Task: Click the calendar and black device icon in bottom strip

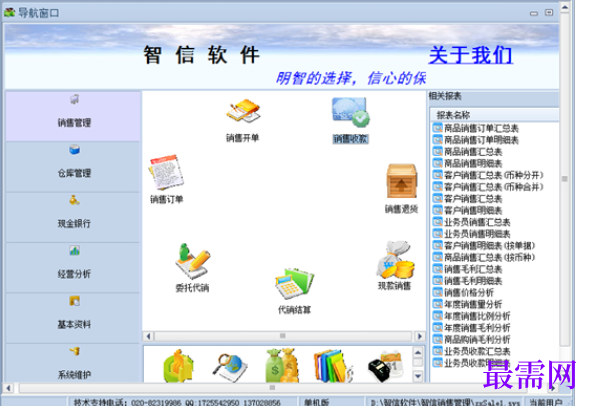Action: click(386, 366)
